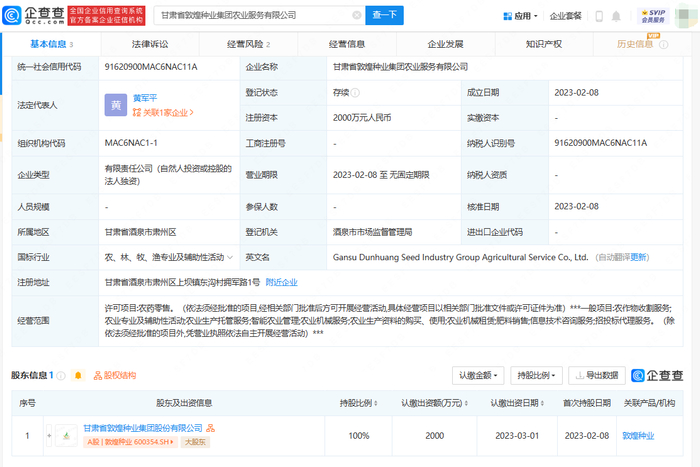The image size is (700, 467).
Task: Switch to the 知识产权 tab
Action: point(544,44)
